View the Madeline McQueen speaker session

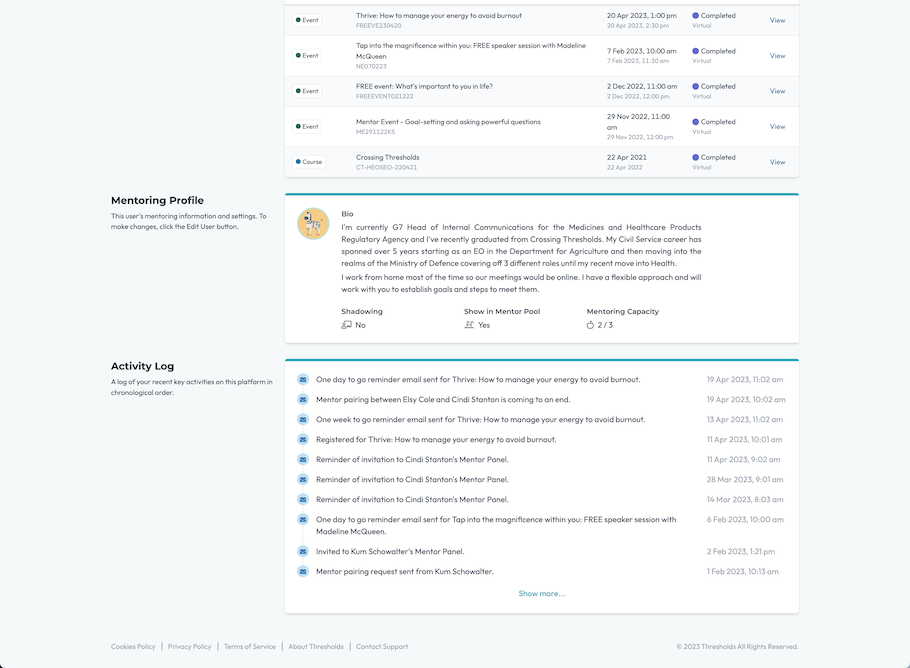pyautogui.click(x=777, y=56)
